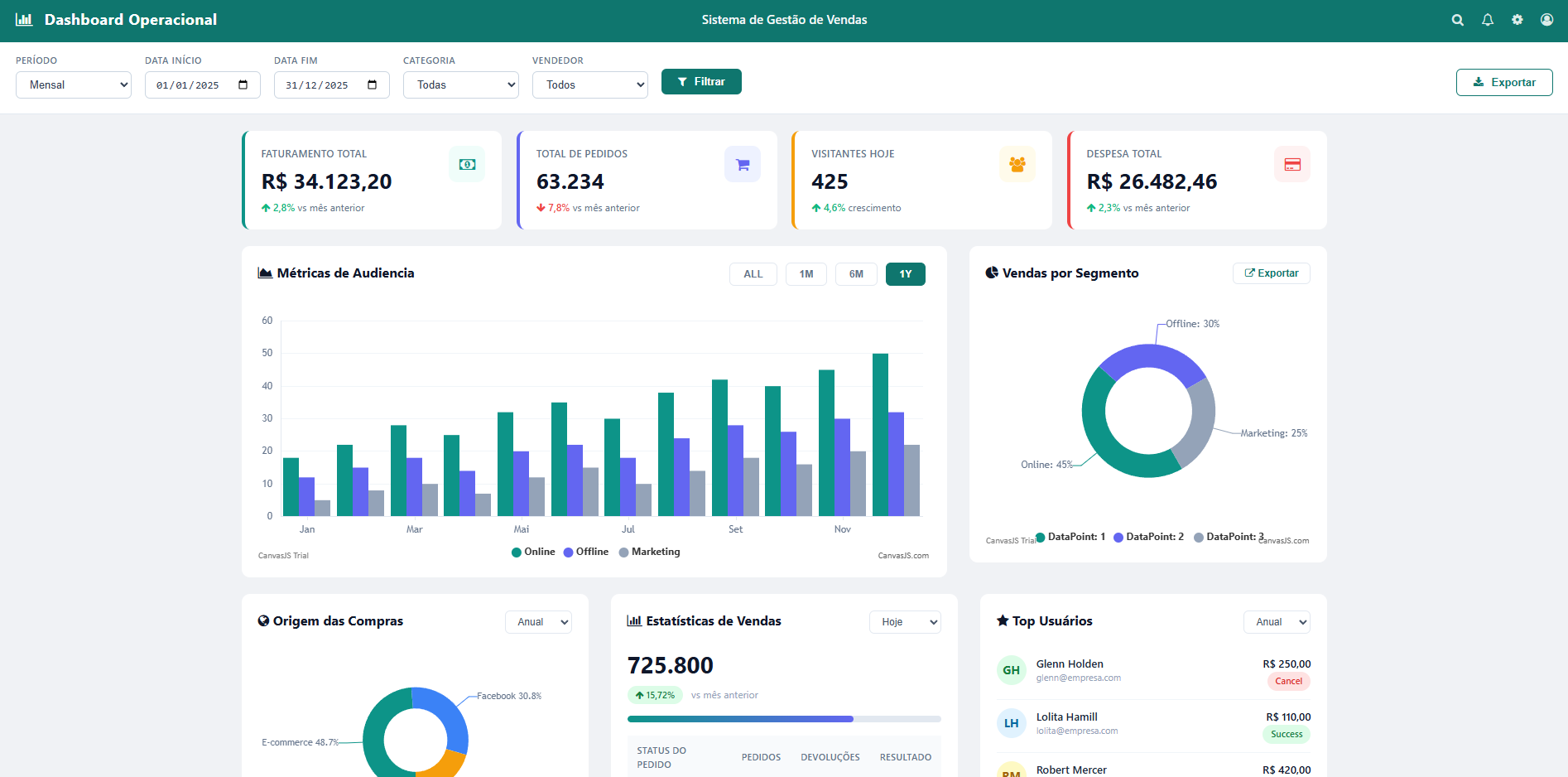This screenshot has width=1568, height=777.
Task: Click the CanvasJS.com link under the audience chart
Action: [x=903, y=556]
